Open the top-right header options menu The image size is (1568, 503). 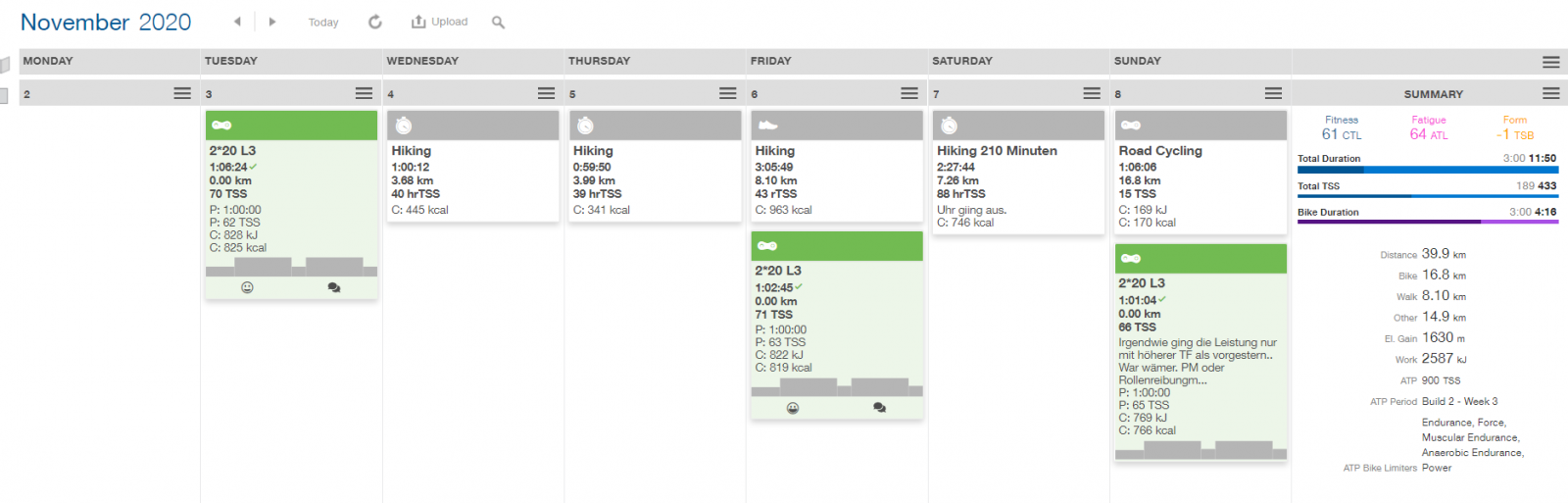[1550, 61]
